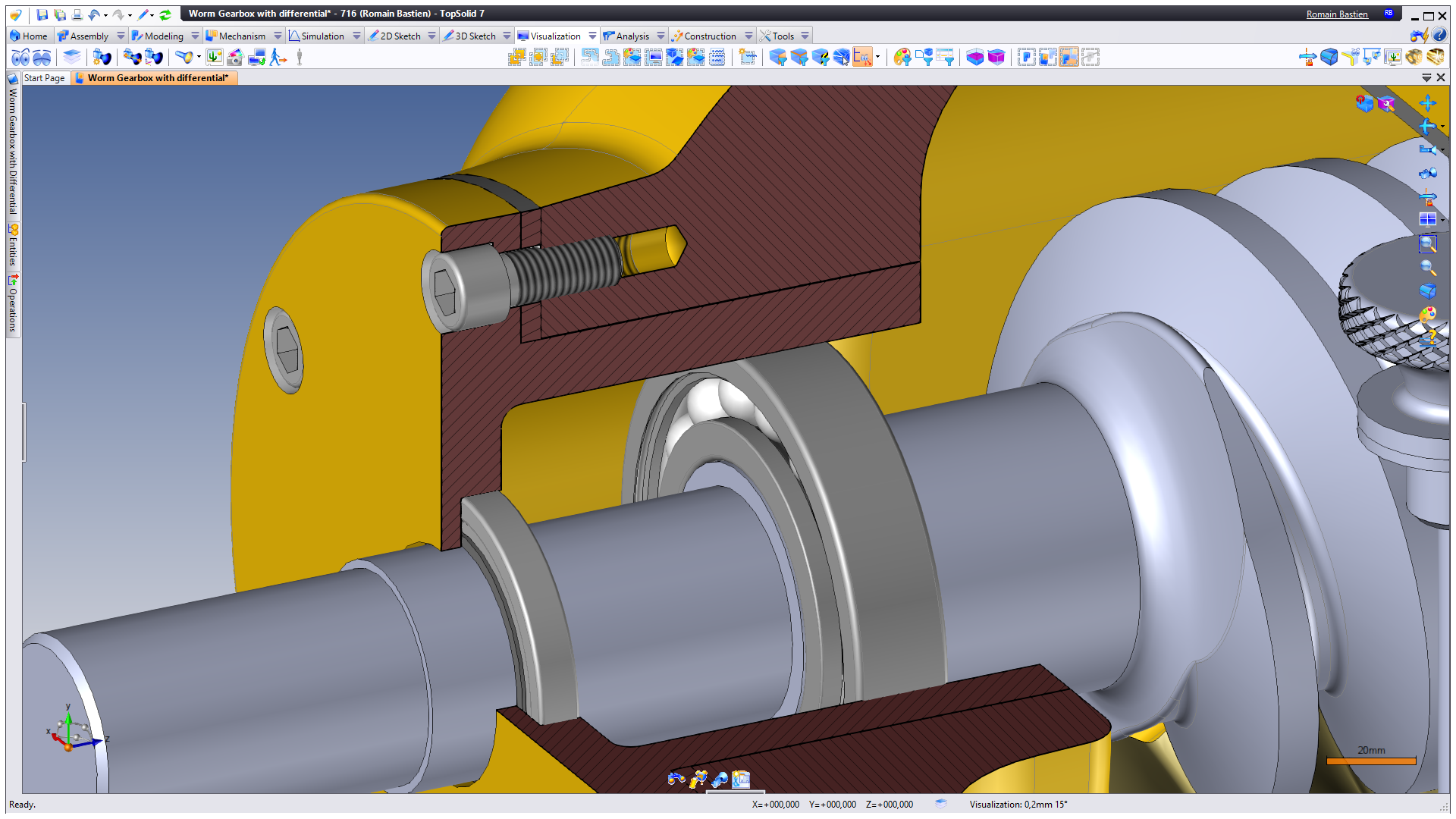This screenshot has width=1456, height=819.
Task: Click the pan arrows icon at top right
Action: [1427, 103]
